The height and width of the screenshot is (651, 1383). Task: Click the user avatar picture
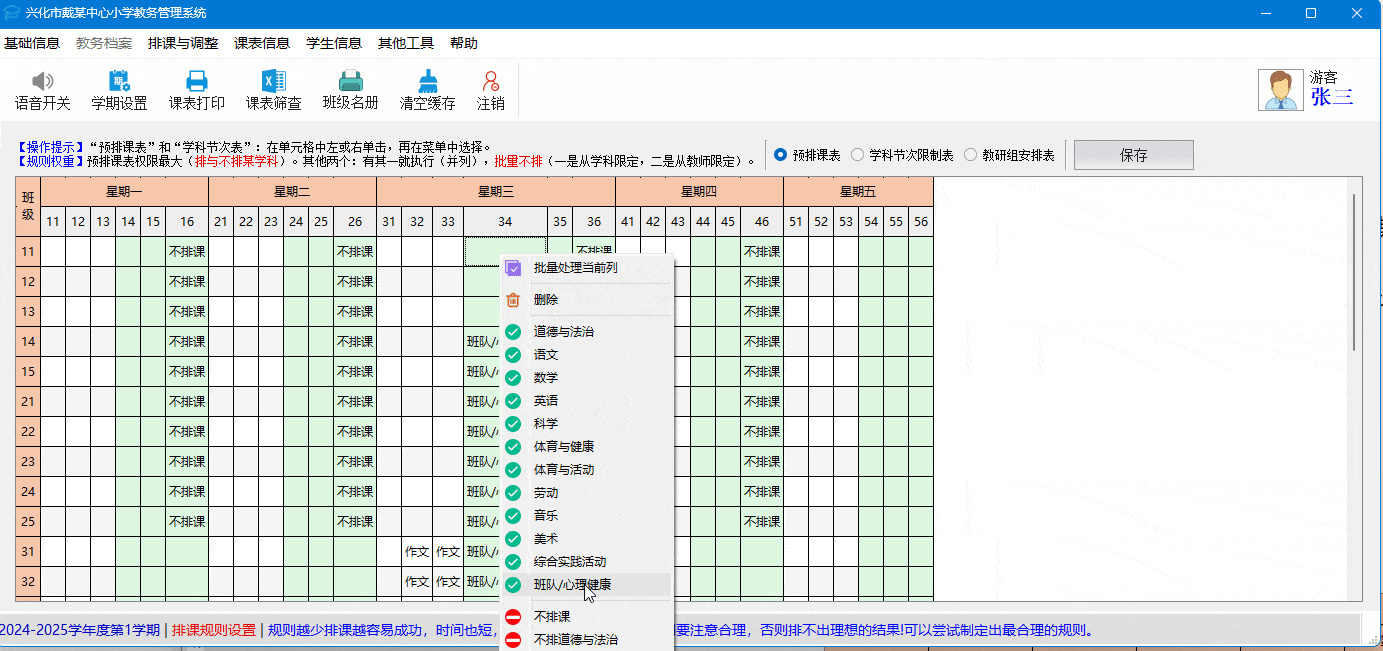(1280, 90)
